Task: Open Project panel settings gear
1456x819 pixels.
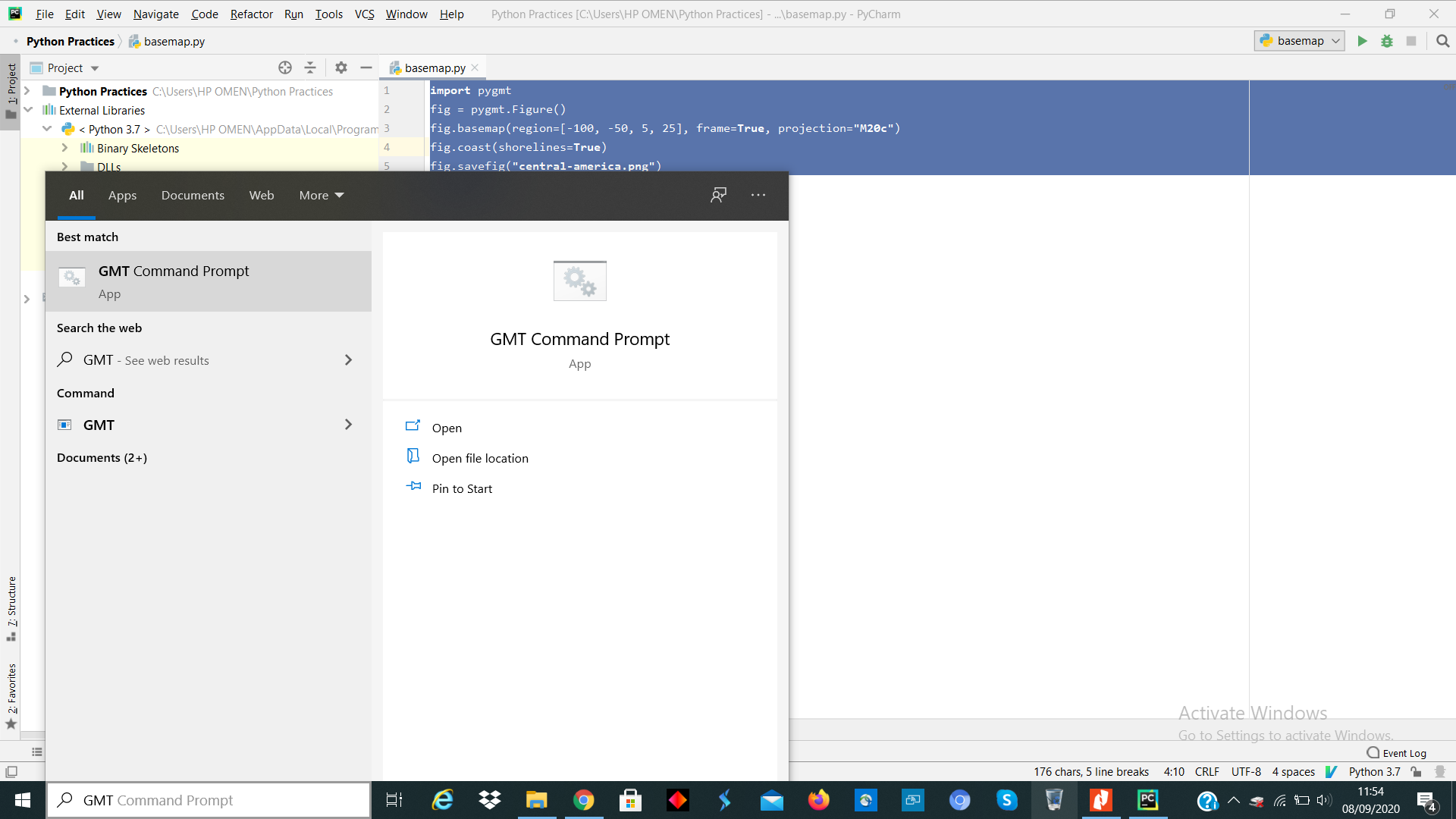Action: point(341,67)
